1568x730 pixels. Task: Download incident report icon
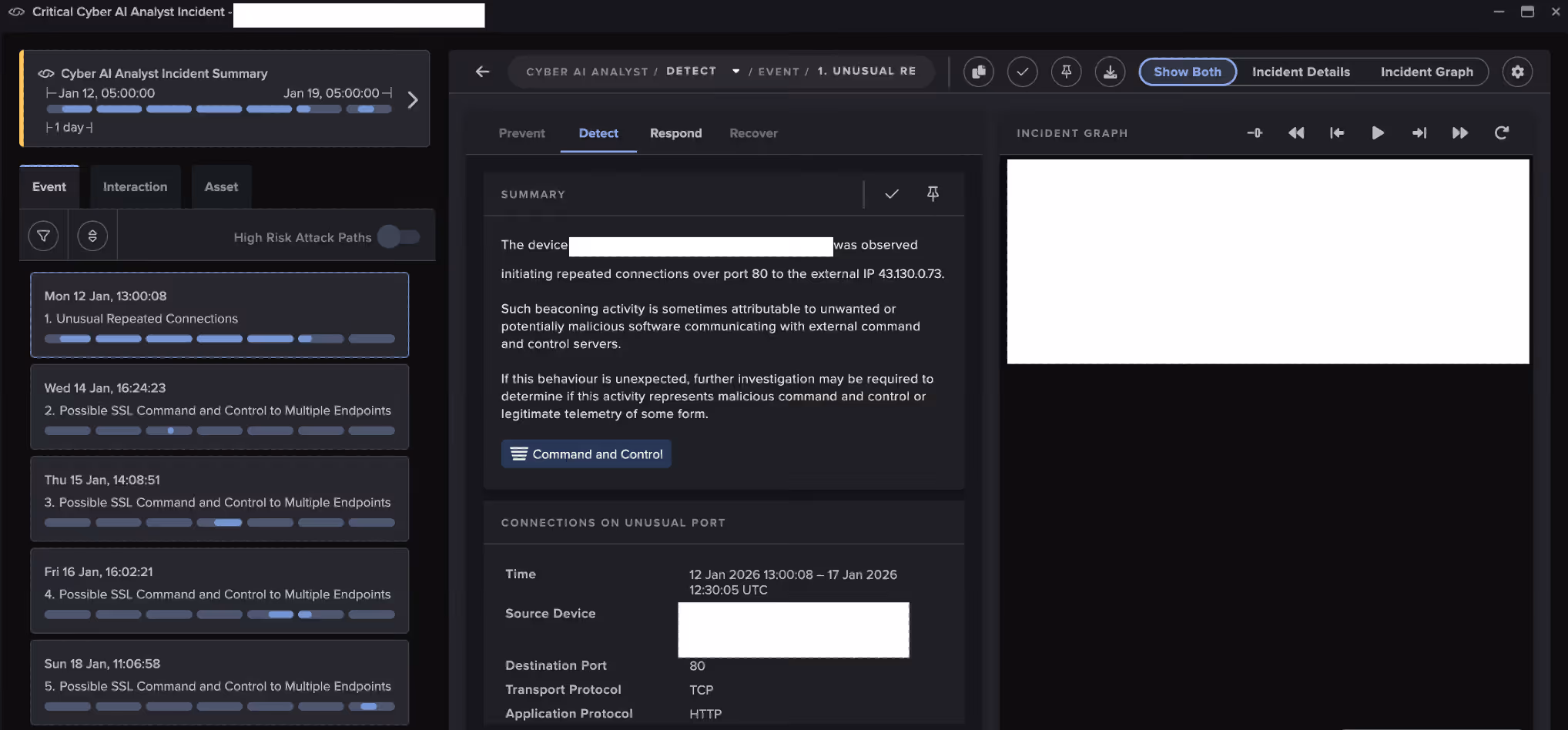[1110, 72]
